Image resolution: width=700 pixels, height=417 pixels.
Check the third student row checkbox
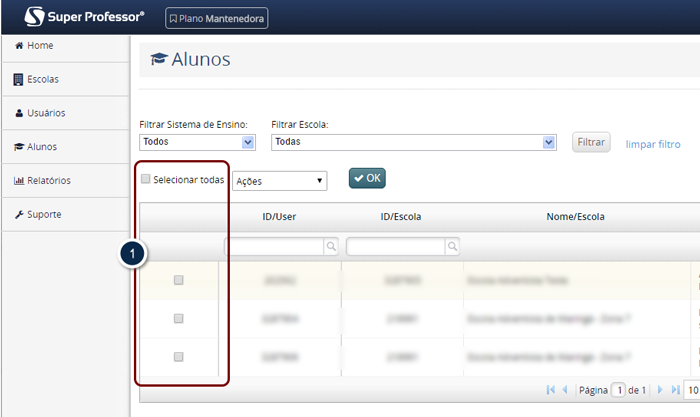click(x=179, y=357)
